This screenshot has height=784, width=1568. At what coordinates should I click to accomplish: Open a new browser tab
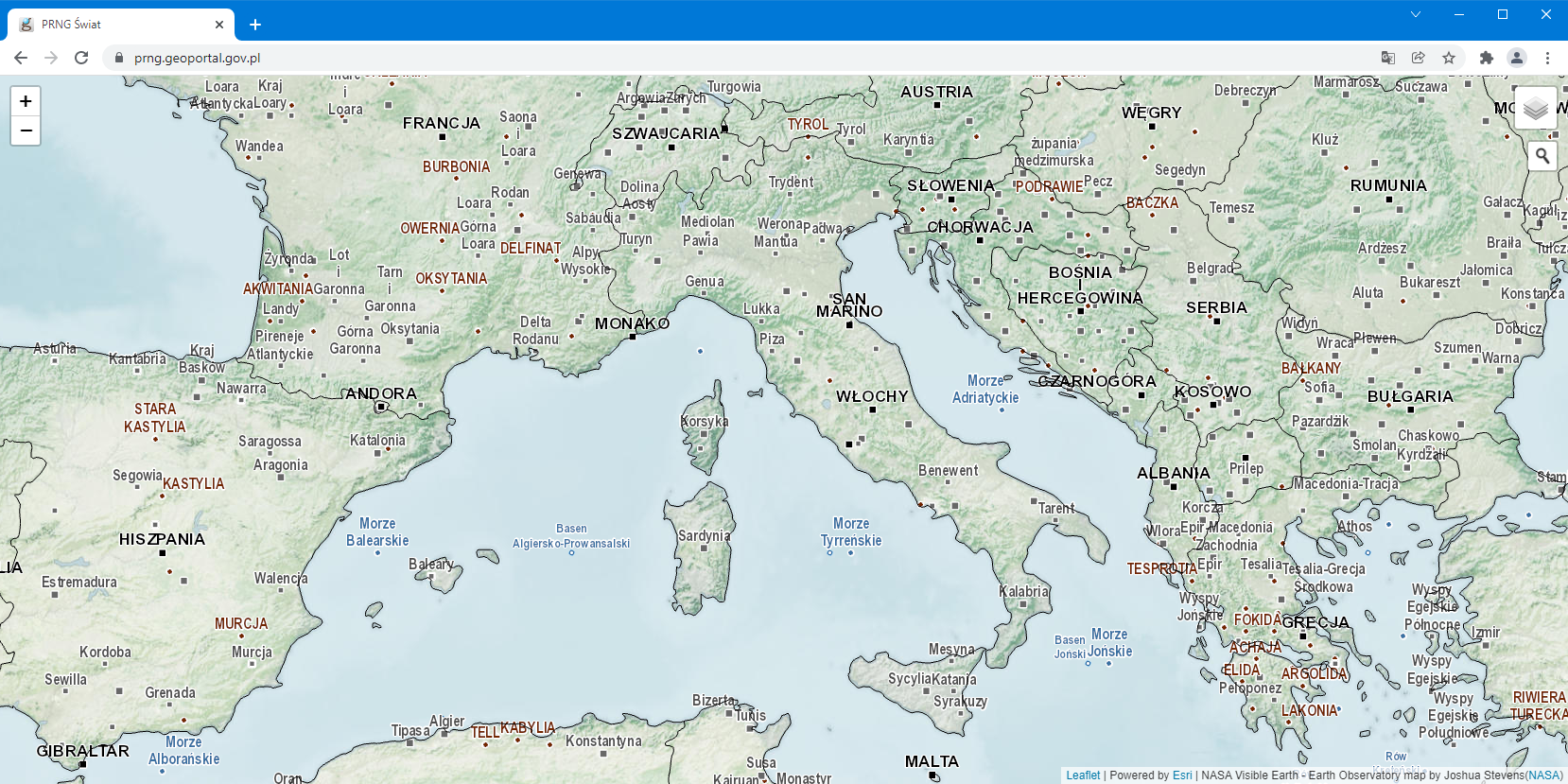[254, 25]
